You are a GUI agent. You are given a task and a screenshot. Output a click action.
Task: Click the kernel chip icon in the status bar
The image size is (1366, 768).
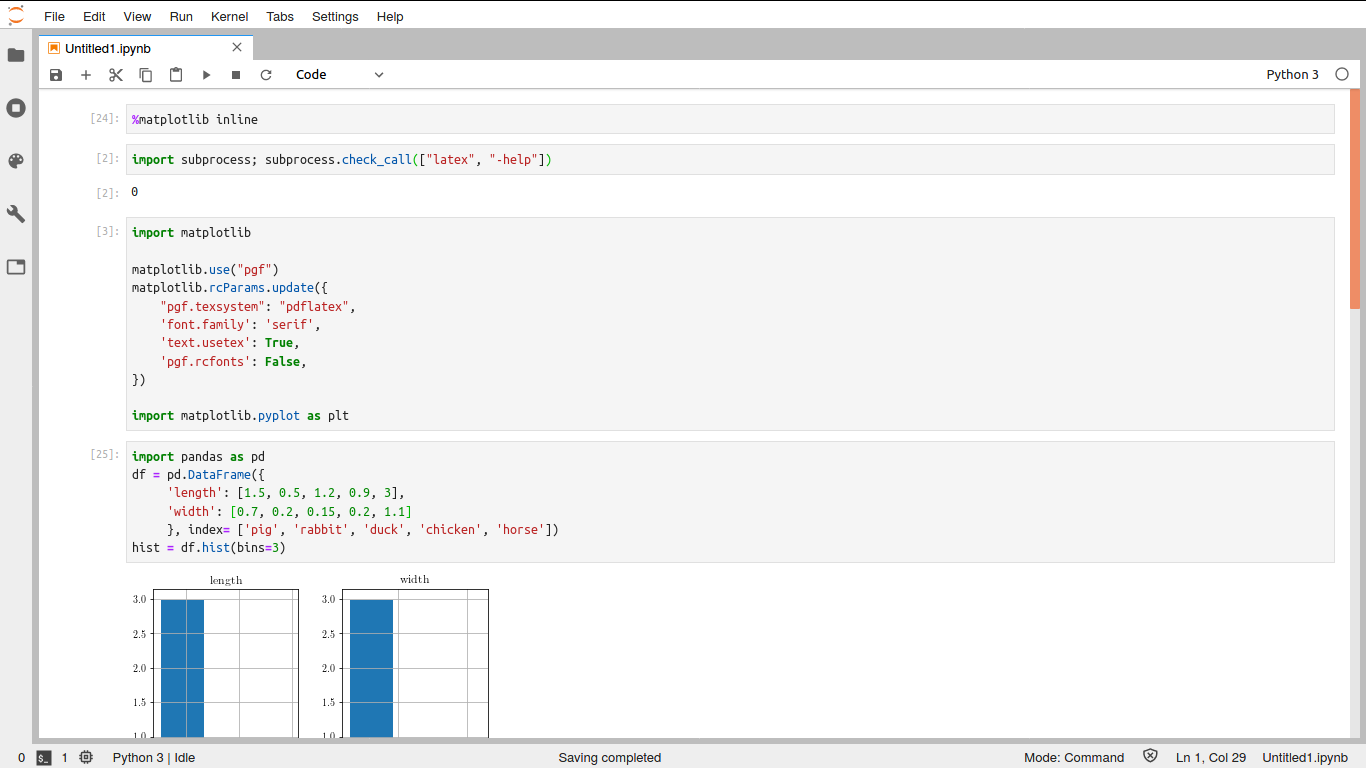pos(86,758)
